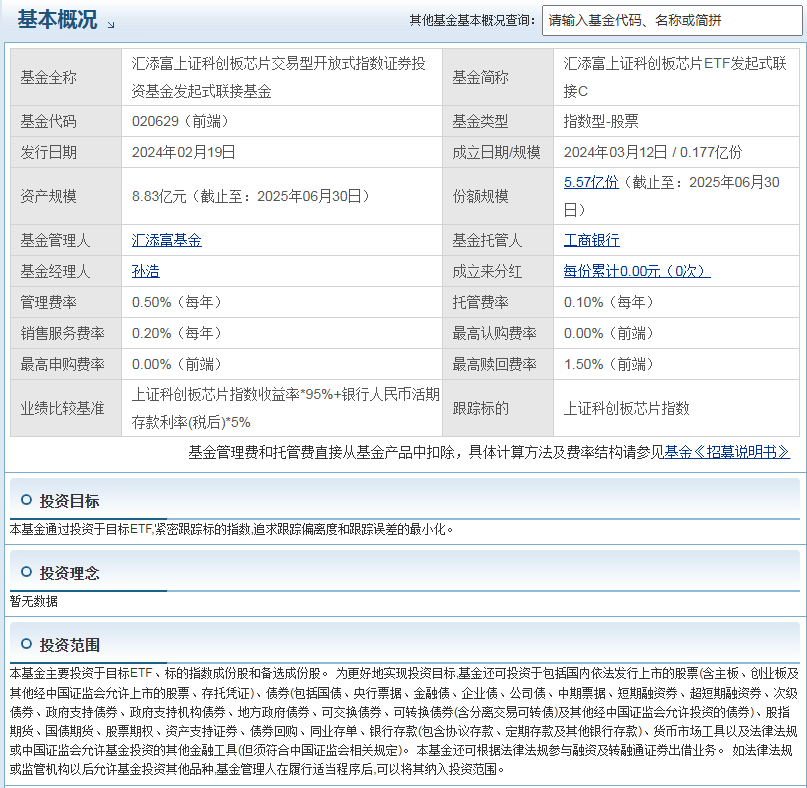Click the circle icon beside 投资范围
Viewport: 807px width, 788px height.
coord(26,644)
